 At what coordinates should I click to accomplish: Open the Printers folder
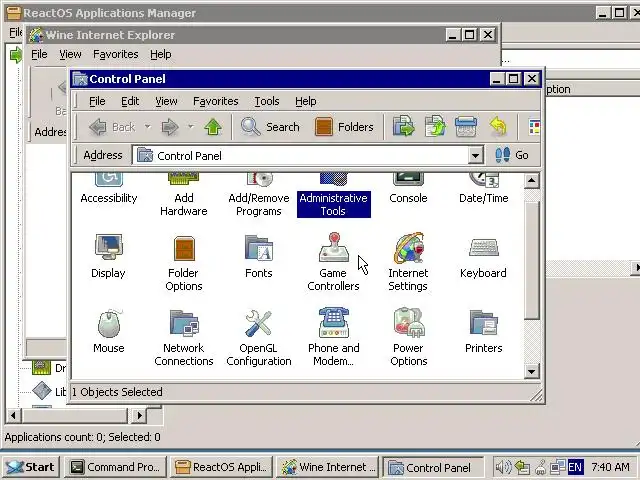[484, 331]
